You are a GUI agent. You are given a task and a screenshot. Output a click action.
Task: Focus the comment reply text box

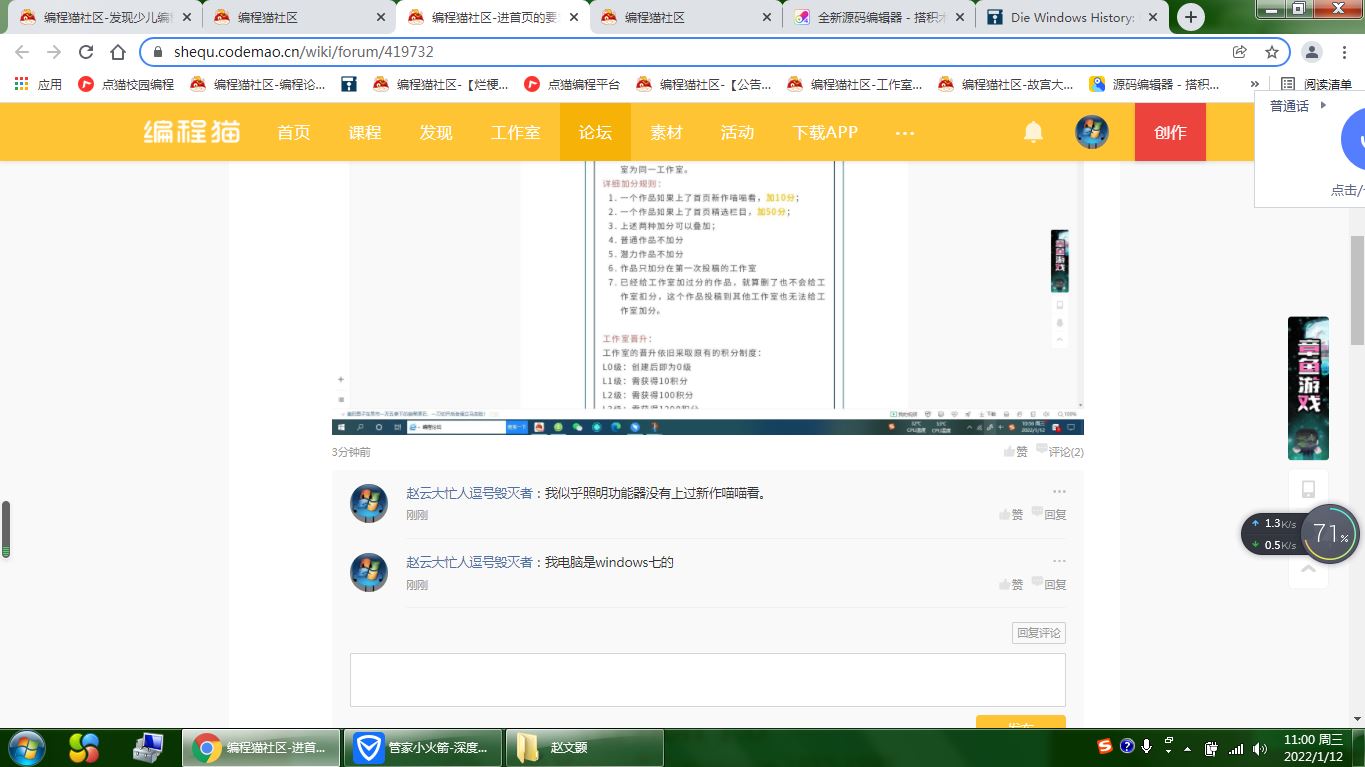click(x=708, y=681)
